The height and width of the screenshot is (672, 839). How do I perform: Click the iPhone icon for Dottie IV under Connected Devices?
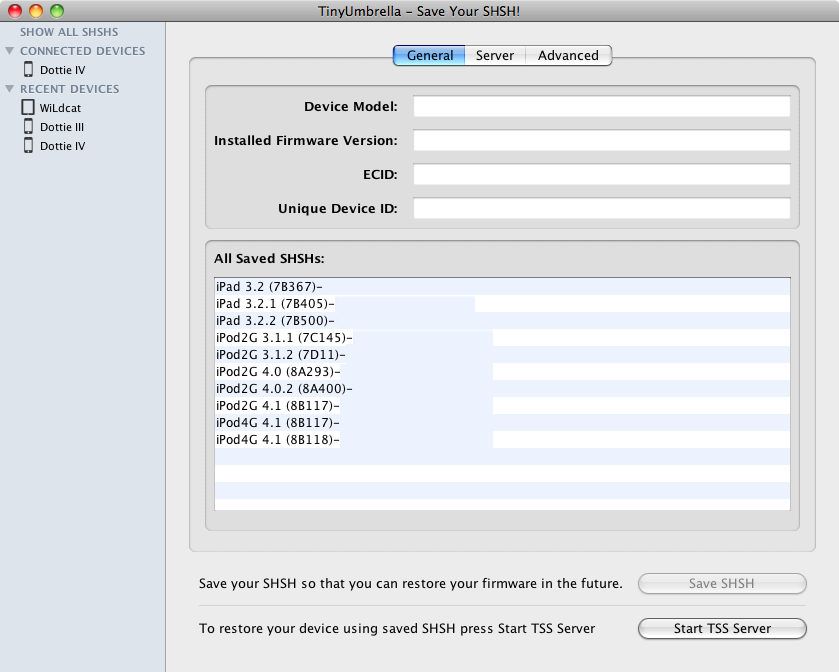pos(28,70)
